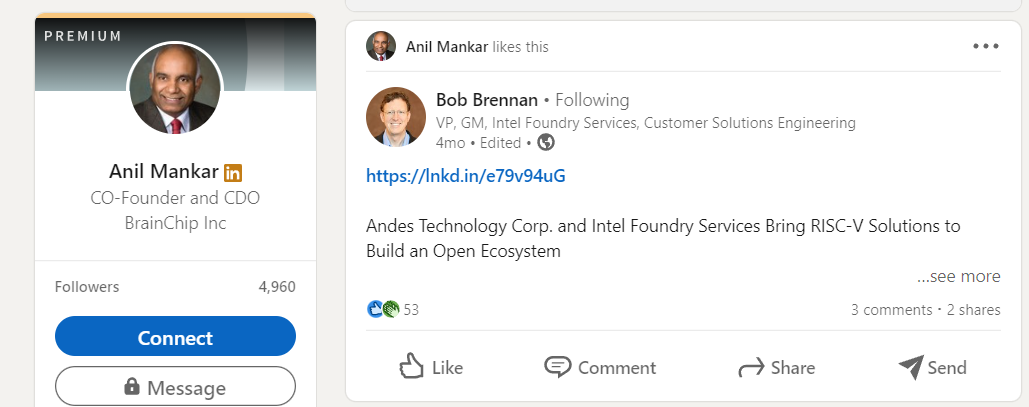Open the lnkd.in/e79v94uG link
This screenshot has height=407, width=1029.
[466, 176]
